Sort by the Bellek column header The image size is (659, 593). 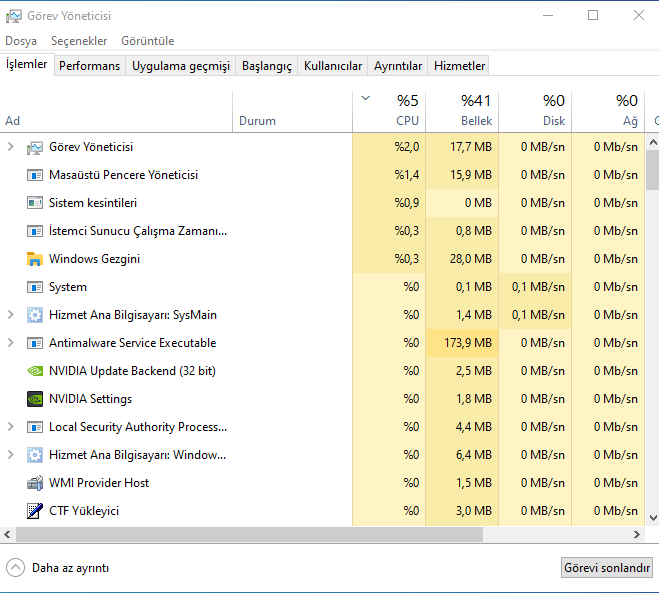462,112
